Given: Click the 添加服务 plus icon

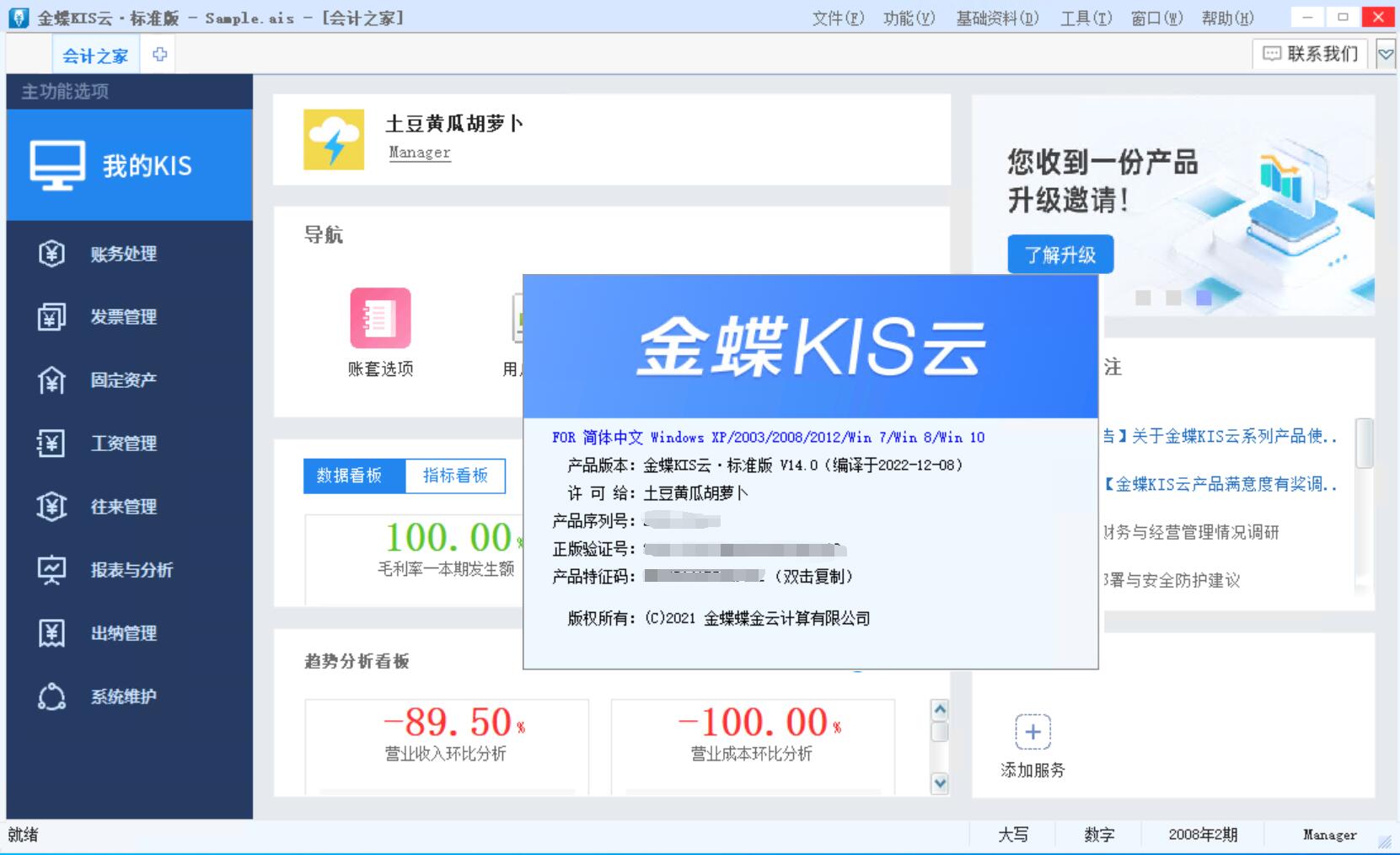Looking at the screenshot, I should pyautogui.click(x=1033, y=732).
